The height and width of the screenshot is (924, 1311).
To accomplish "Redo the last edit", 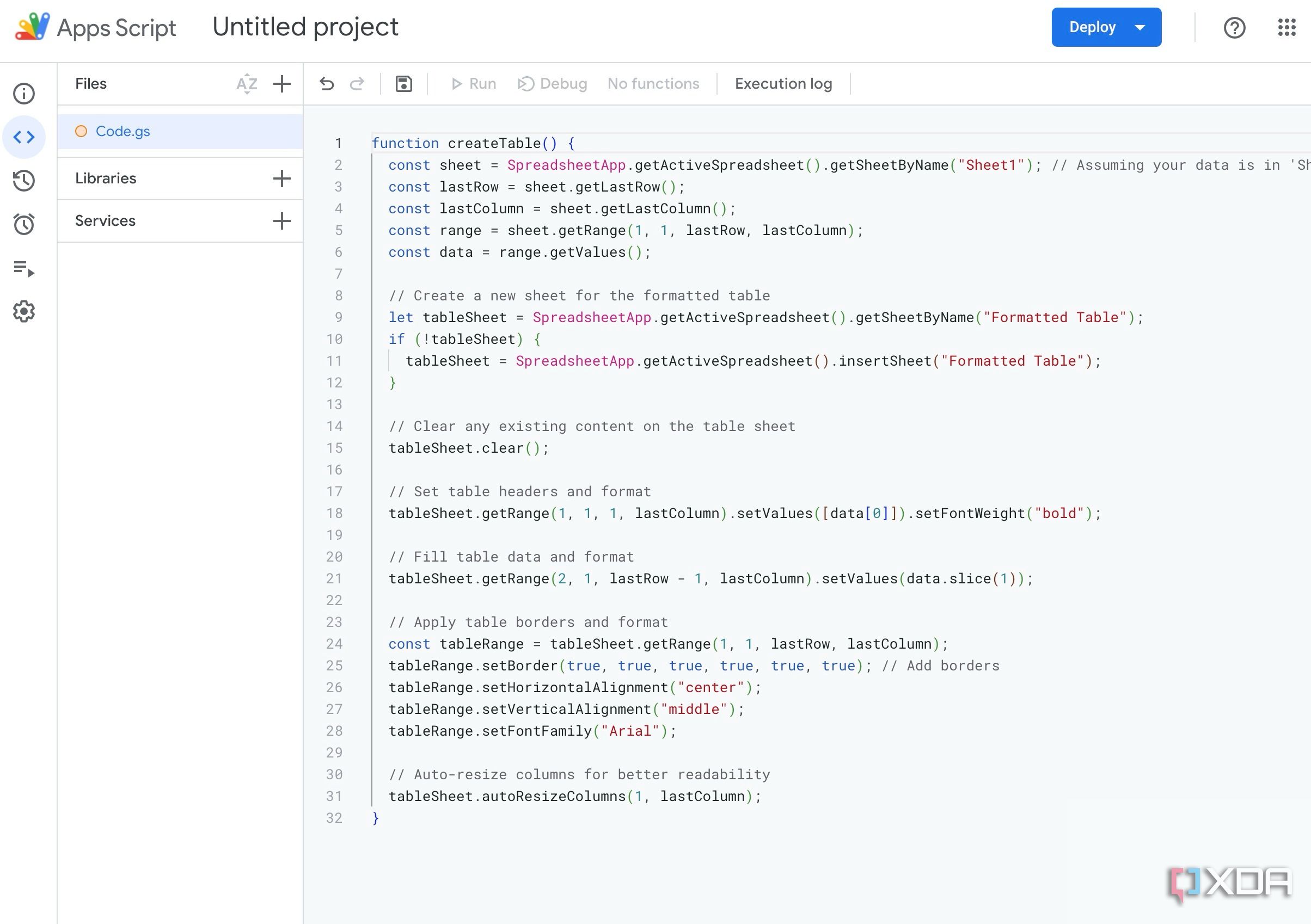I will [x=357, y=84].
